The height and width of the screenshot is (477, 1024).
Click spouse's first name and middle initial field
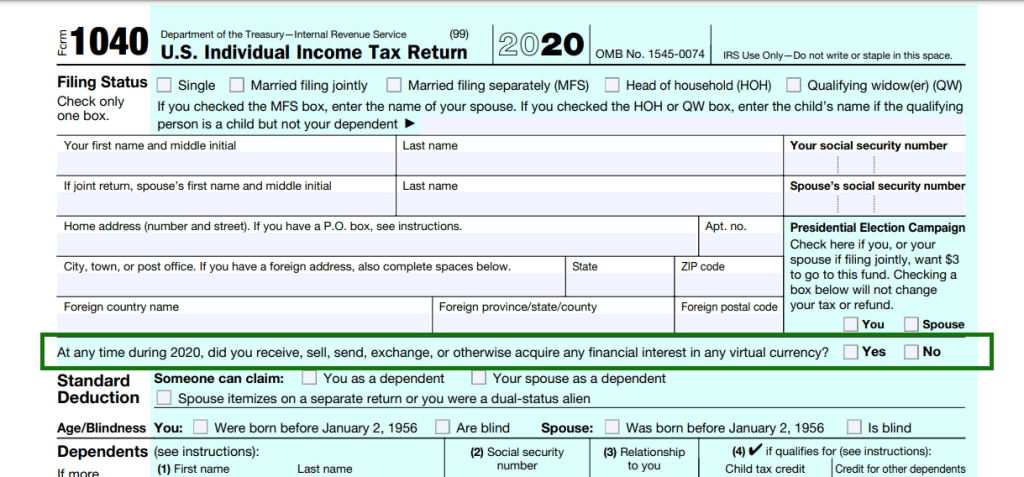coord(226,204)
